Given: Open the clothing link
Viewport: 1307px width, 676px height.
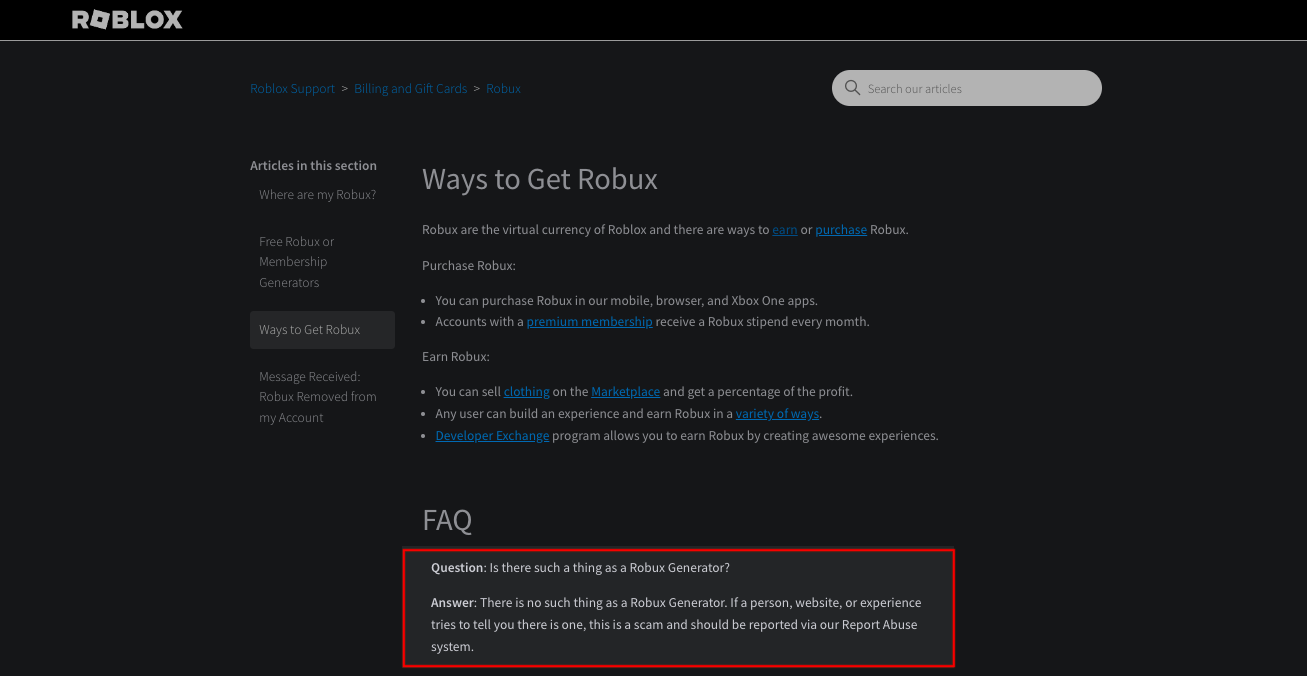Looking at the screenshot, I should click(527, 392).
